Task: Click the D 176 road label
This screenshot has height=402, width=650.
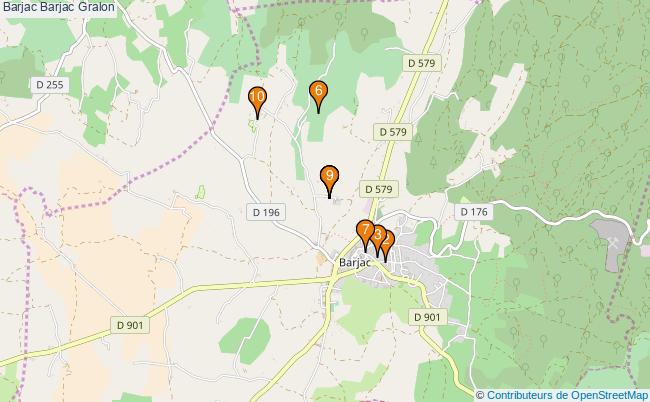Action: coord(474,212)
